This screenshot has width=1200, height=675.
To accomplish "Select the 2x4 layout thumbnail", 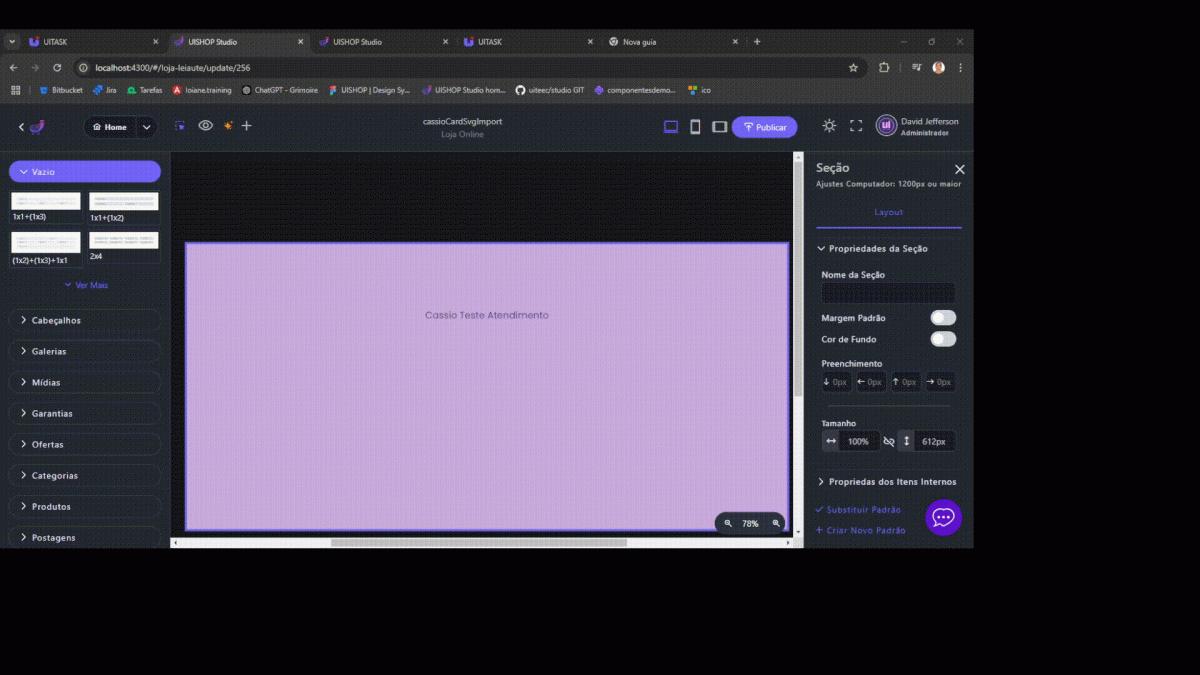I will click(124, 242).
